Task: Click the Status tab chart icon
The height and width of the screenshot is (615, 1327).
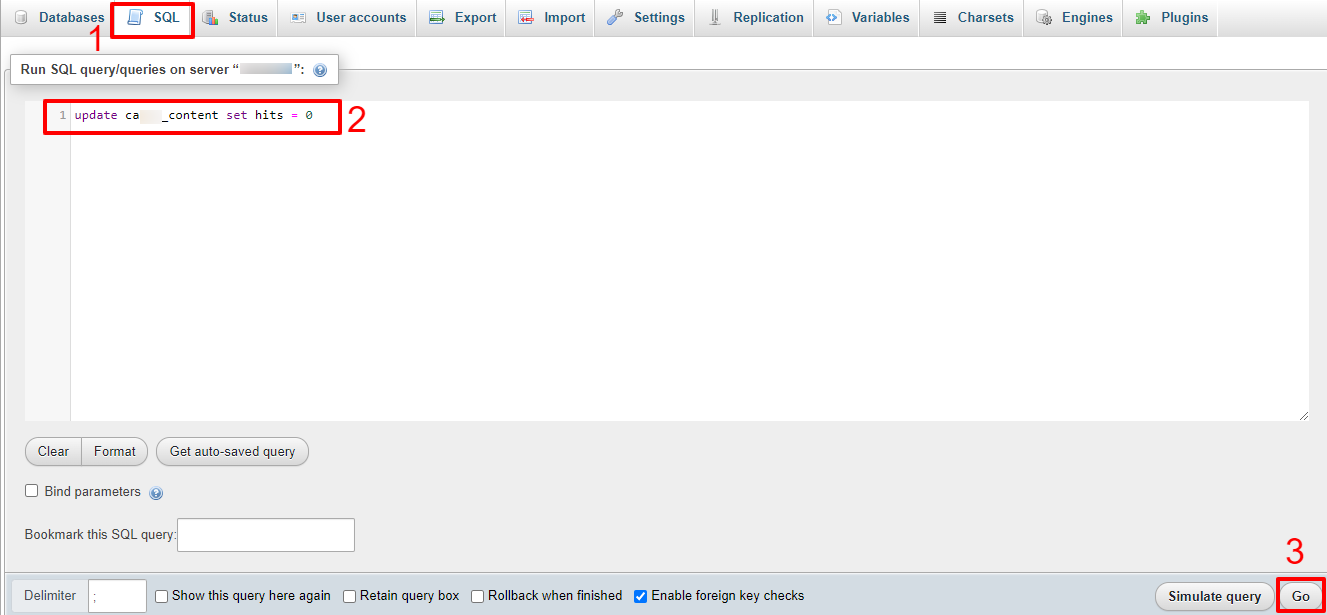Action: [x=210, y=18]
